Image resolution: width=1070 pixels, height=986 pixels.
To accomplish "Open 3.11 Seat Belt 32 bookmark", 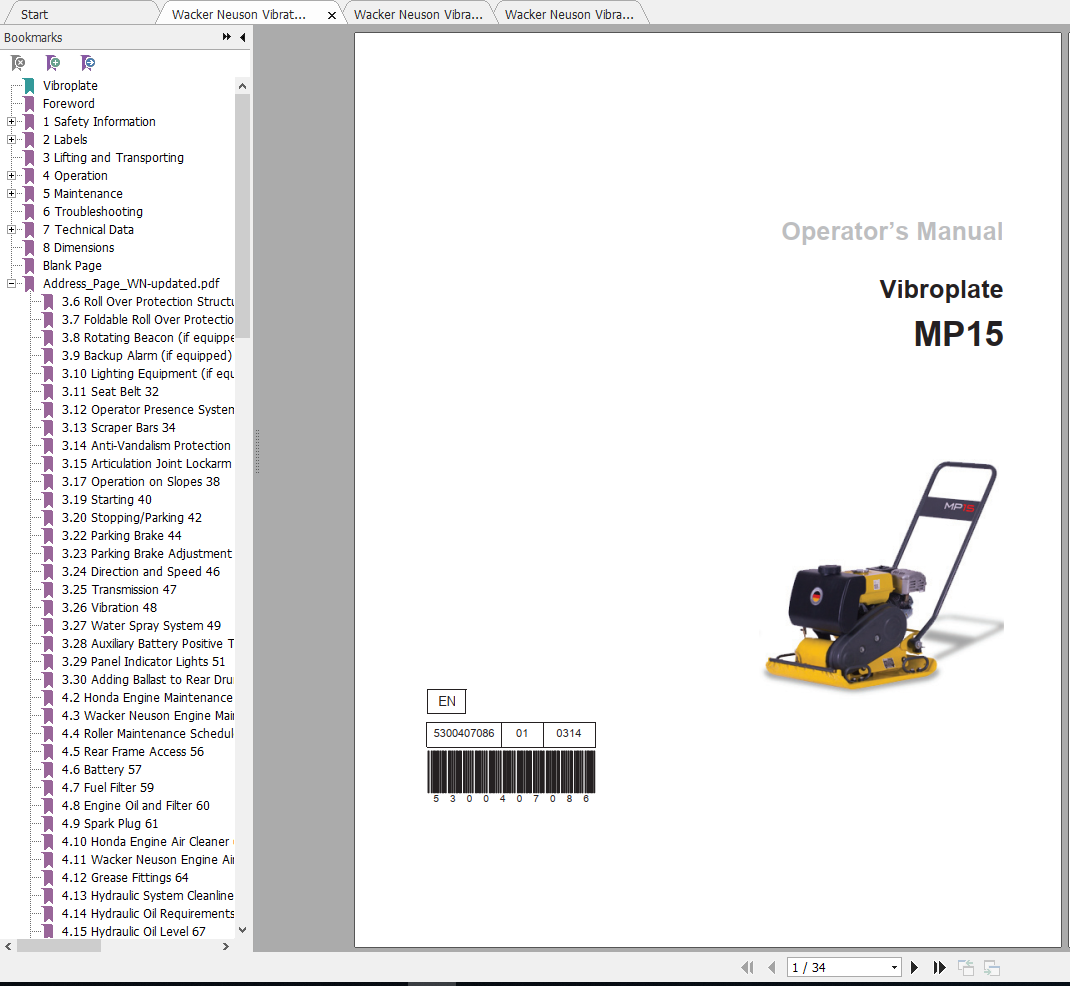I will [111, 392].
